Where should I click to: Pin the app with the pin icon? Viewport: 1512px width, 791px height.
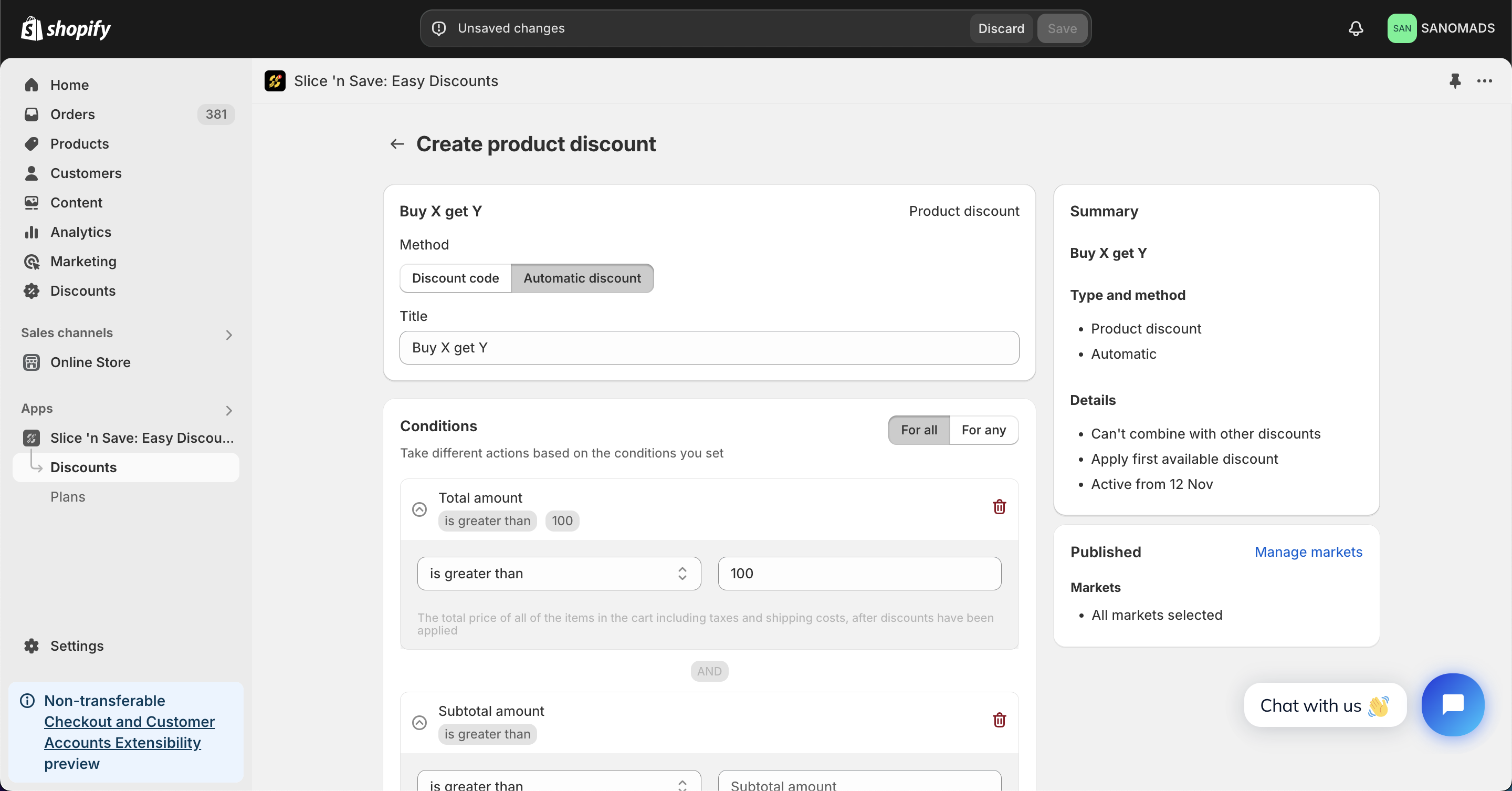point(1454,81)
